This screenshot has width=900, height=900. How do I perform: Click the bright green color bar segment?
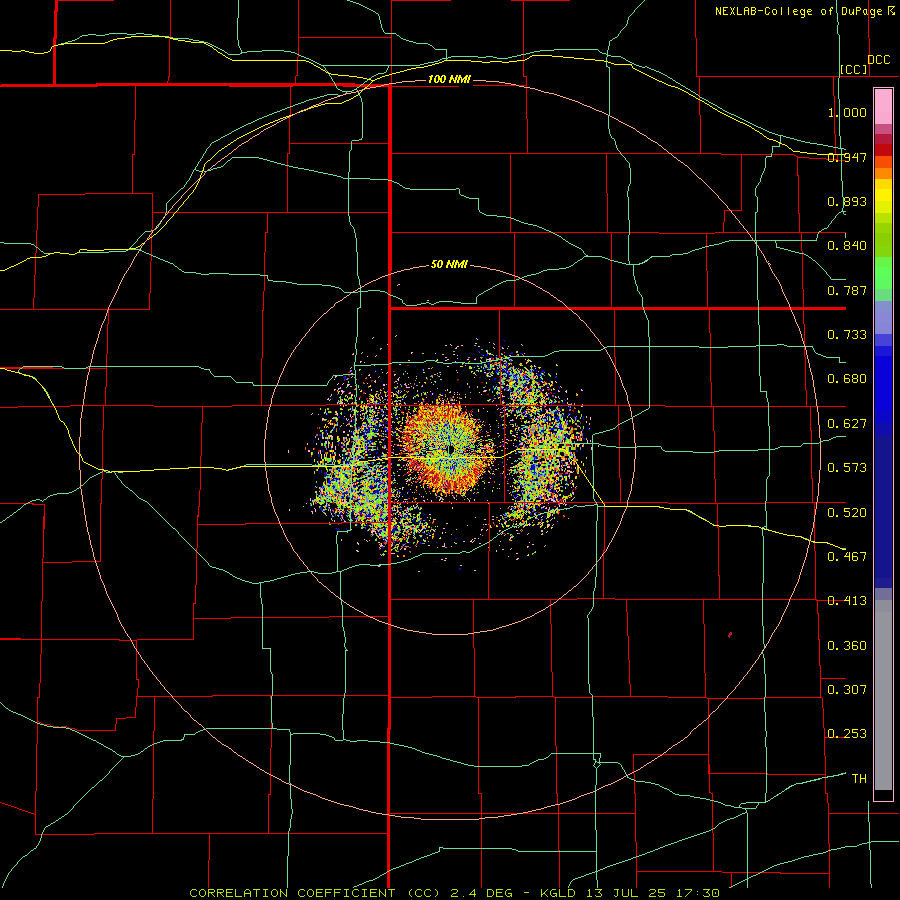pyautogui.click(x=883, y=273)
